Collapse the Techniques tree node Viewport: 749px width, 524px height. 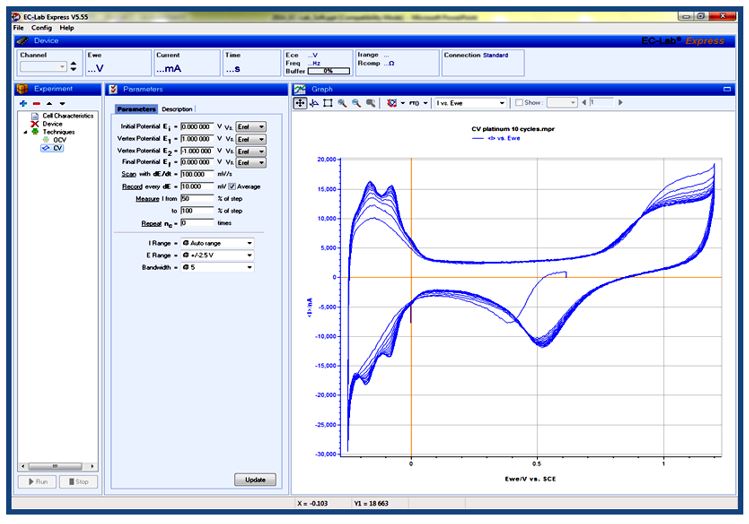point(24,132)
